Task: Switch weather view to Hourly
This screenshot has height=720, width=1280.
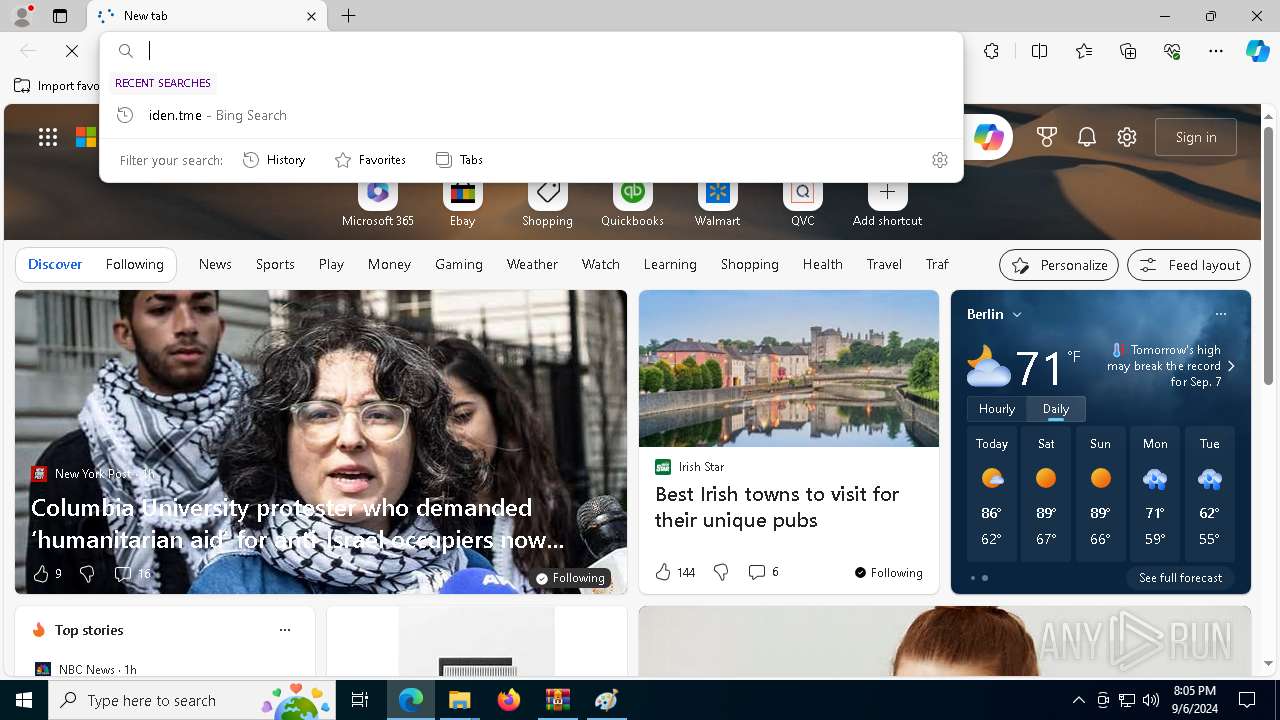Action: [x=997, y=409]
